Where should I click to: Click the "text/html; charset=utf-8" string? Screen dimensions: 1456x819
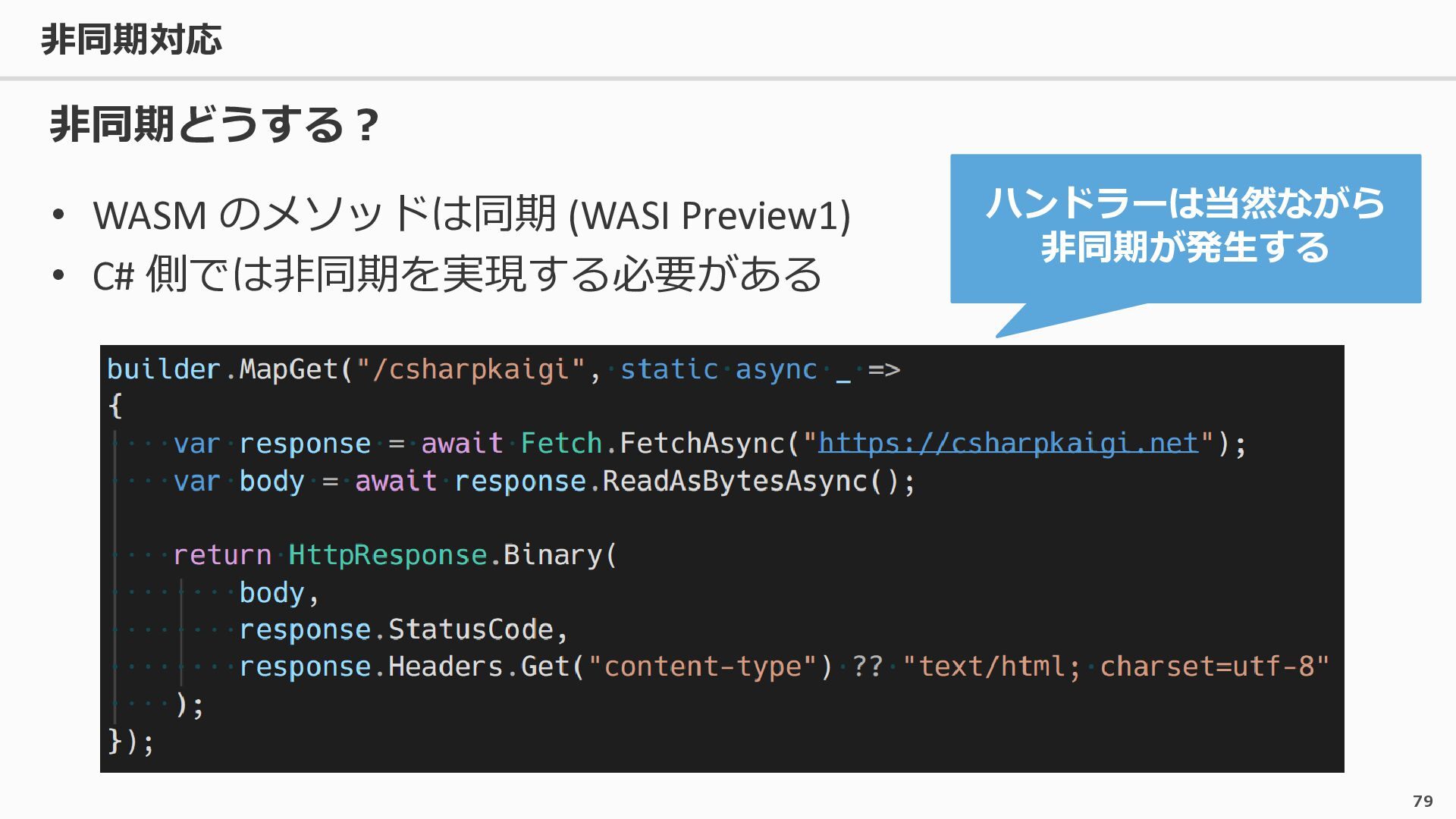coord(1116,666)
